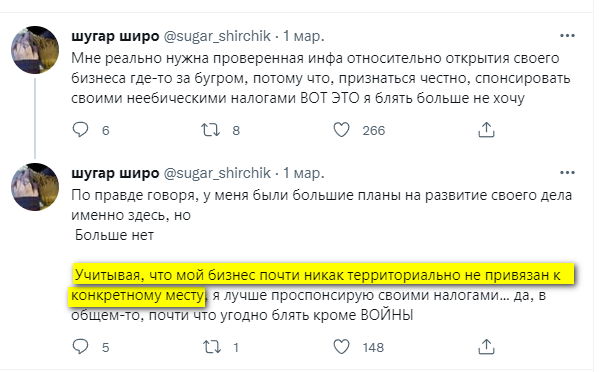Screen dimensions: 610x372
Task: Like the first tweet with 266 likes
Action: [342, 130]
